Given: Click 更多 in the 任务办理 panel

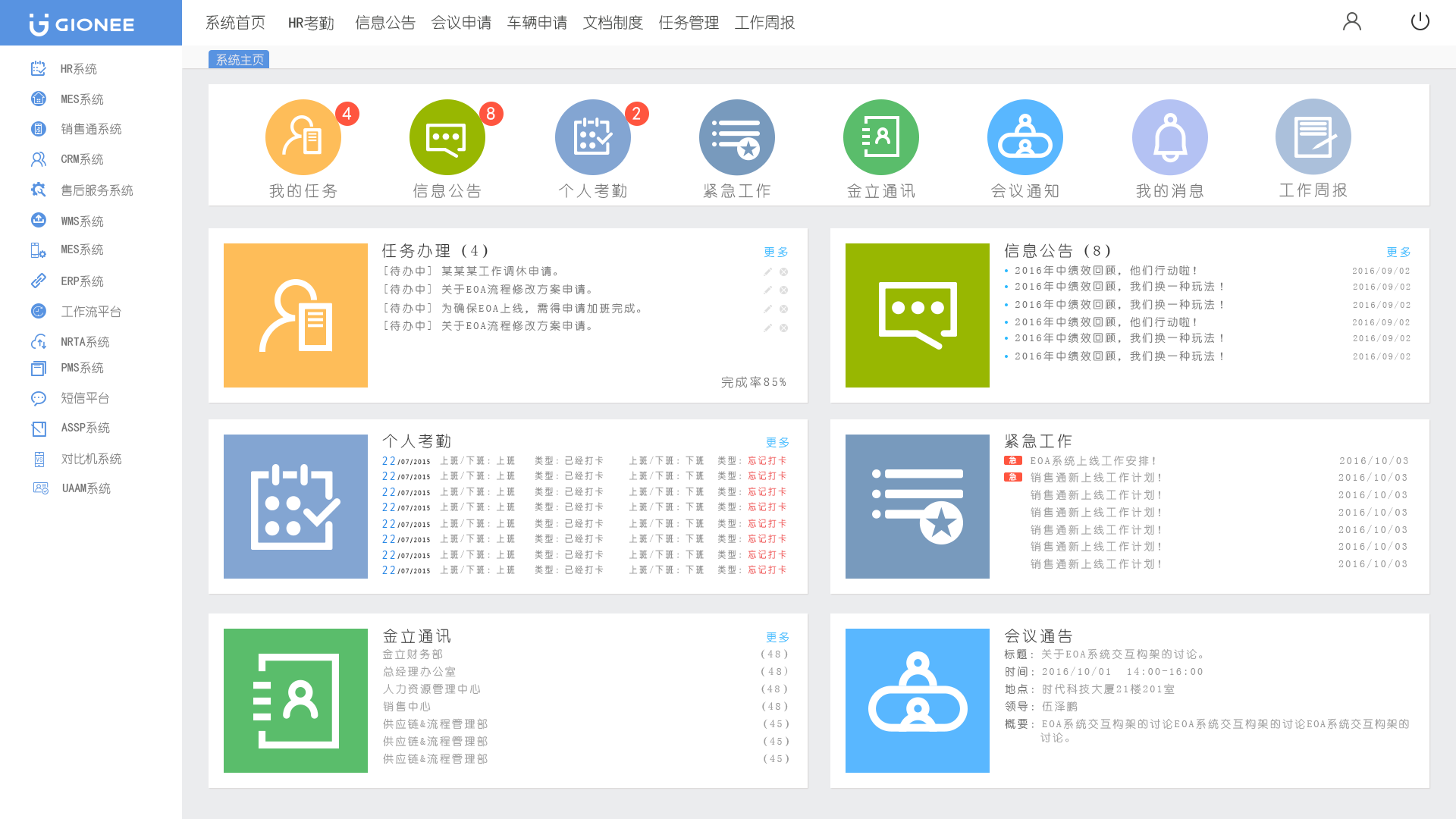Looking at the screenshot, I should (x=775, y=252).
